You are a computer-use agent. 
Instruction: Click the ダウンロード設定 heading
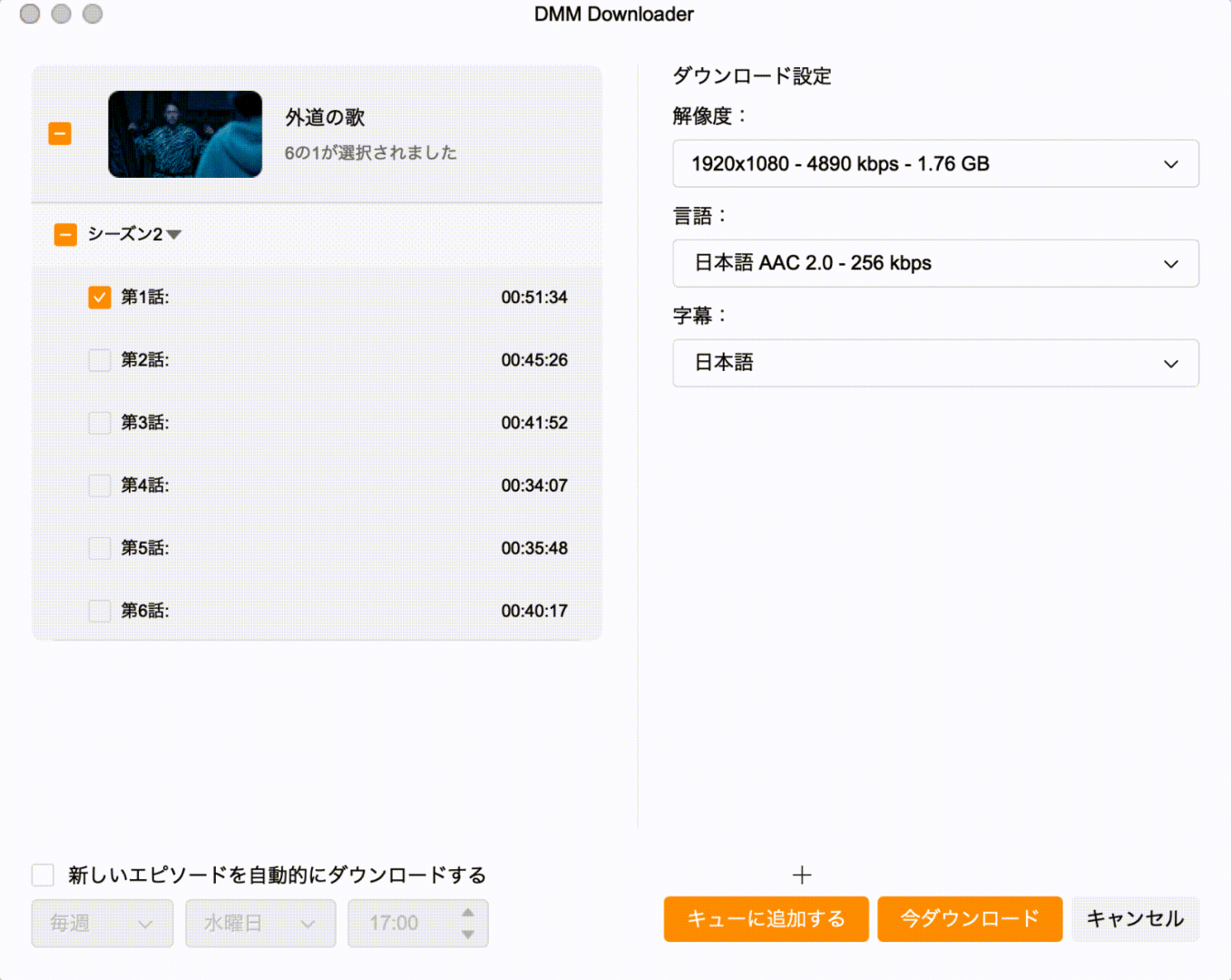click(x=752, y=76)
